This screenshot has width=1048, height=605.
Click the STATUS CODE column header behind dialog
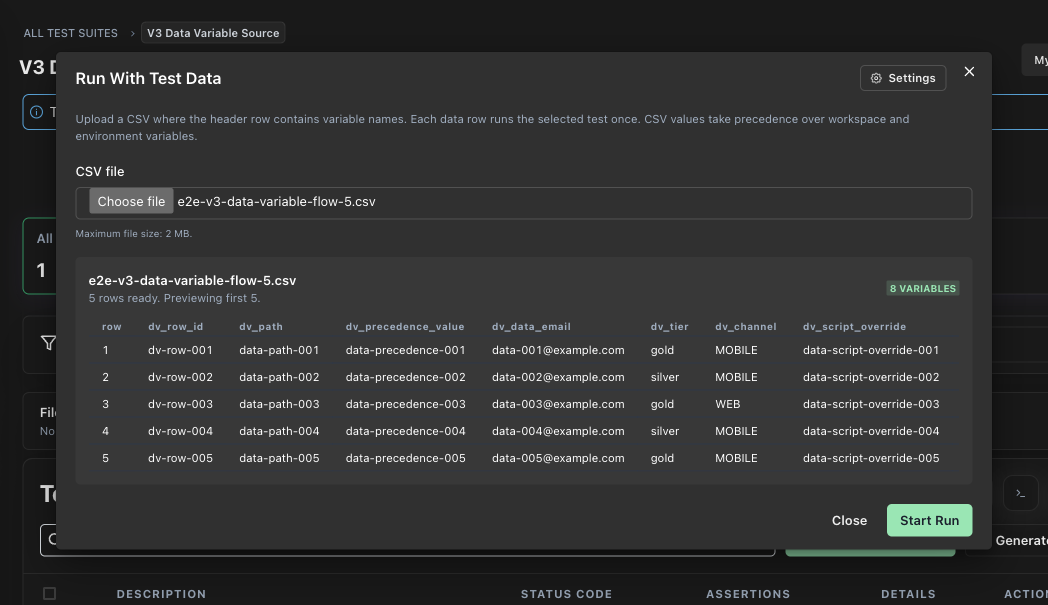pos(566,594)
